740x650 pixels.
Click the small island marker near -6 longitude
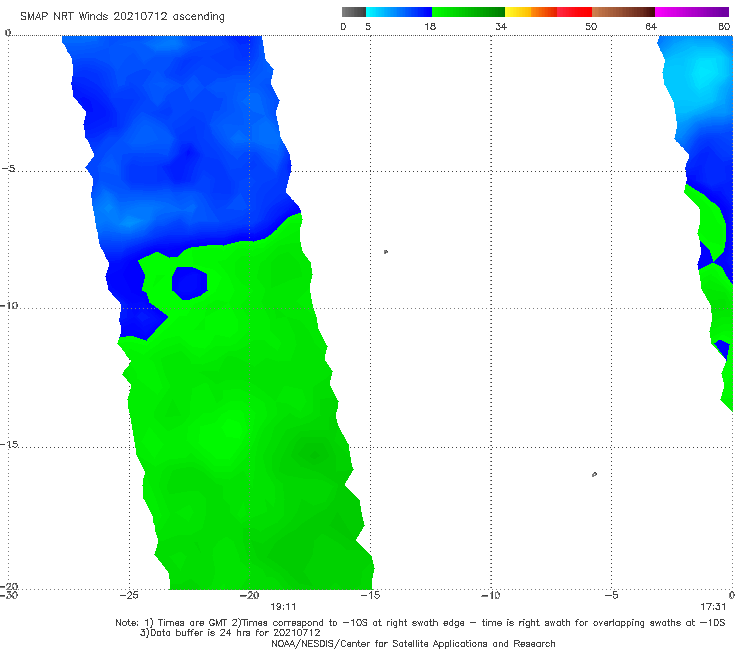coord(594,474)
